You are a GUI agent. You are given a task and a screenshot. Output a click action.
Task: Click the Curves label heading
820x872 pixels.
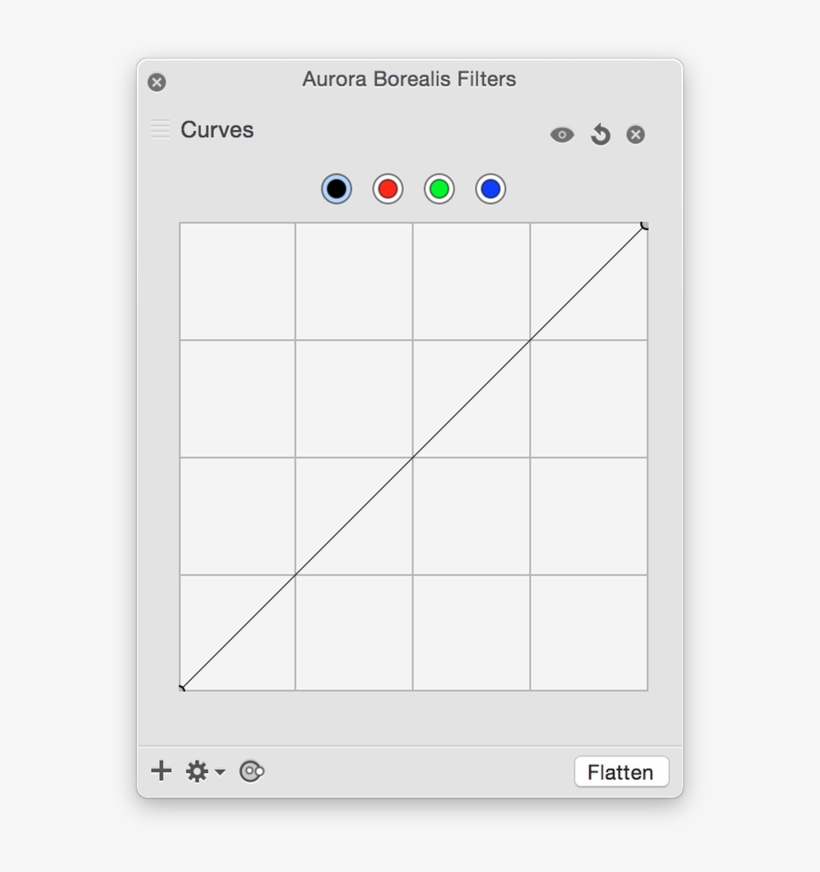coord(216,130)
